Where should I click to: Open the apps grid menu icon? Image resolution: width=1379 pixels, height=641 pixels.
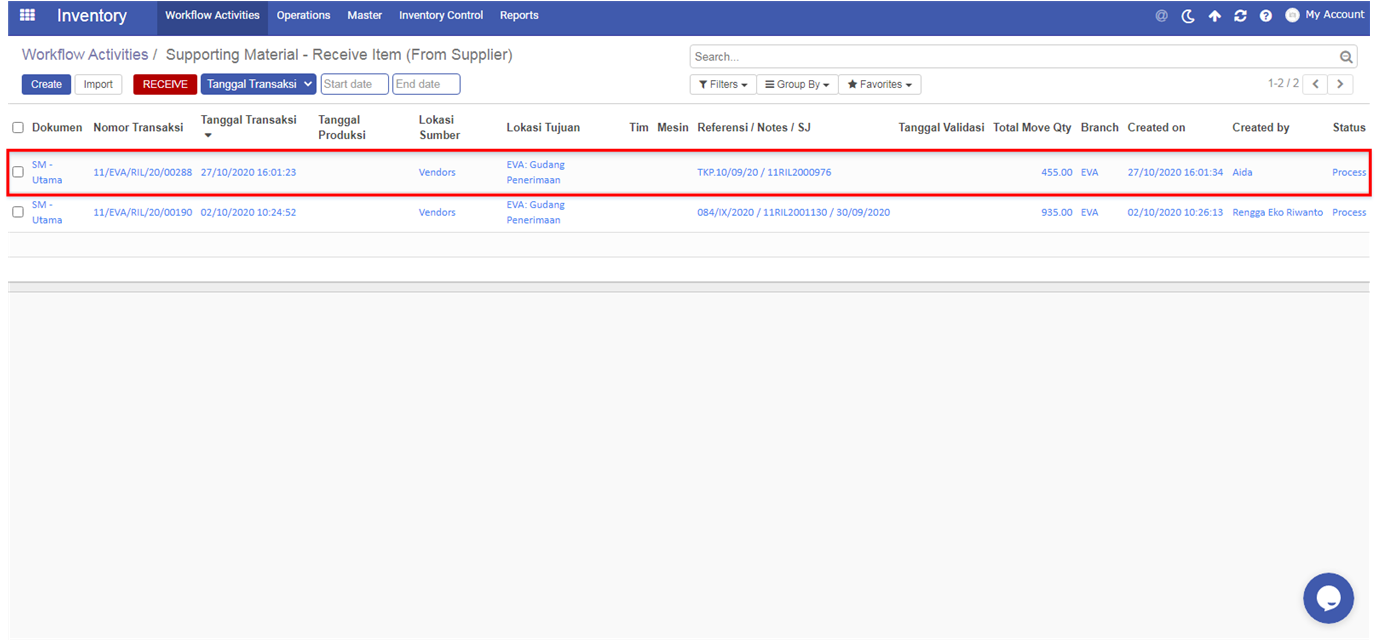click(x=27, y=15)
